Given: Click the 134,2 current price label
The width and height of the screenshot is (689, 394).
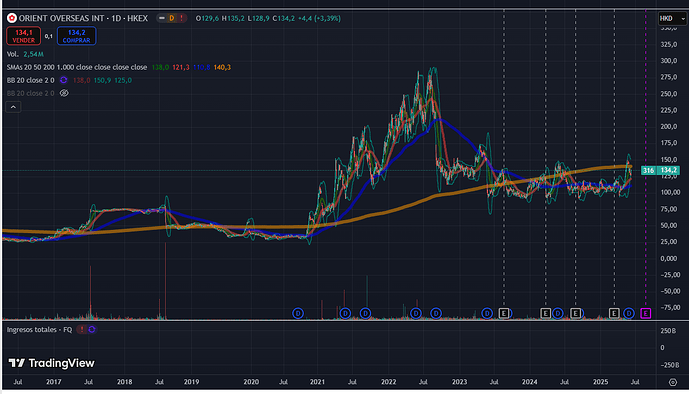Looking at the screenshot, I should click(668, 170).
